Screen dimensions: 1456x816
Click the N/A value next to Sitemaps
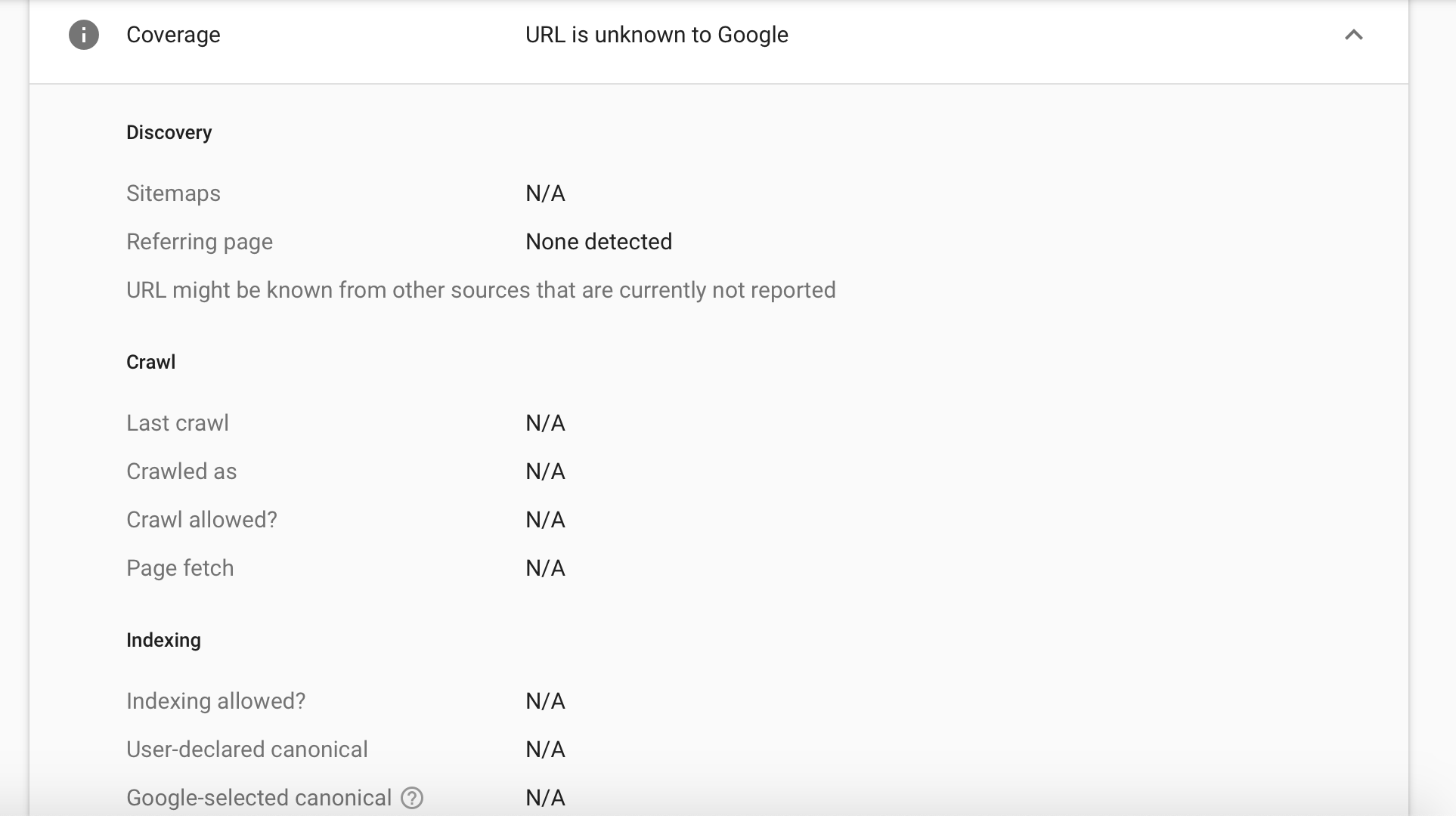click(x=545, y=193)
